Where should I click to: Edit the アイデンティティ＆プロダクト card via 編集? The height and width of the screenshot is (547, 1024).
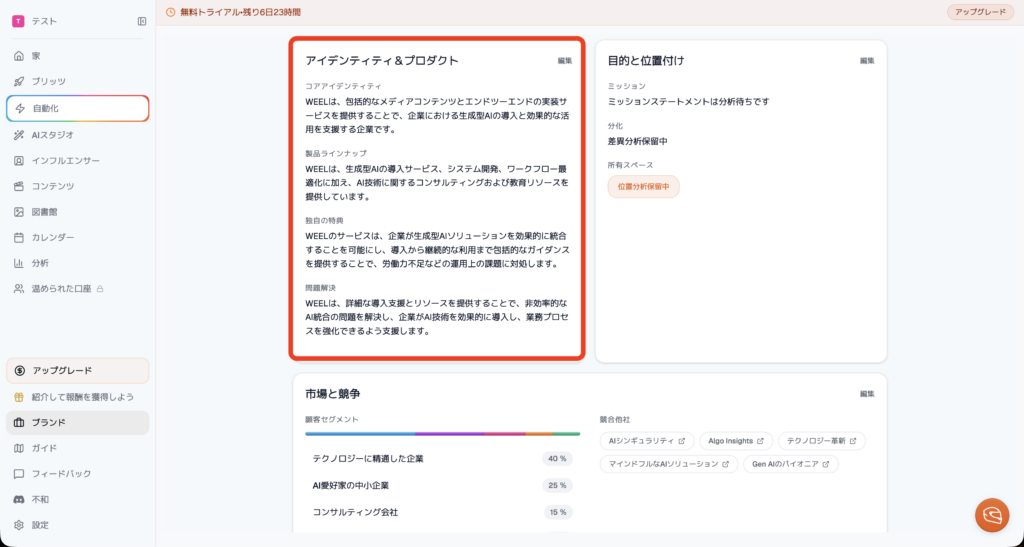565,61
